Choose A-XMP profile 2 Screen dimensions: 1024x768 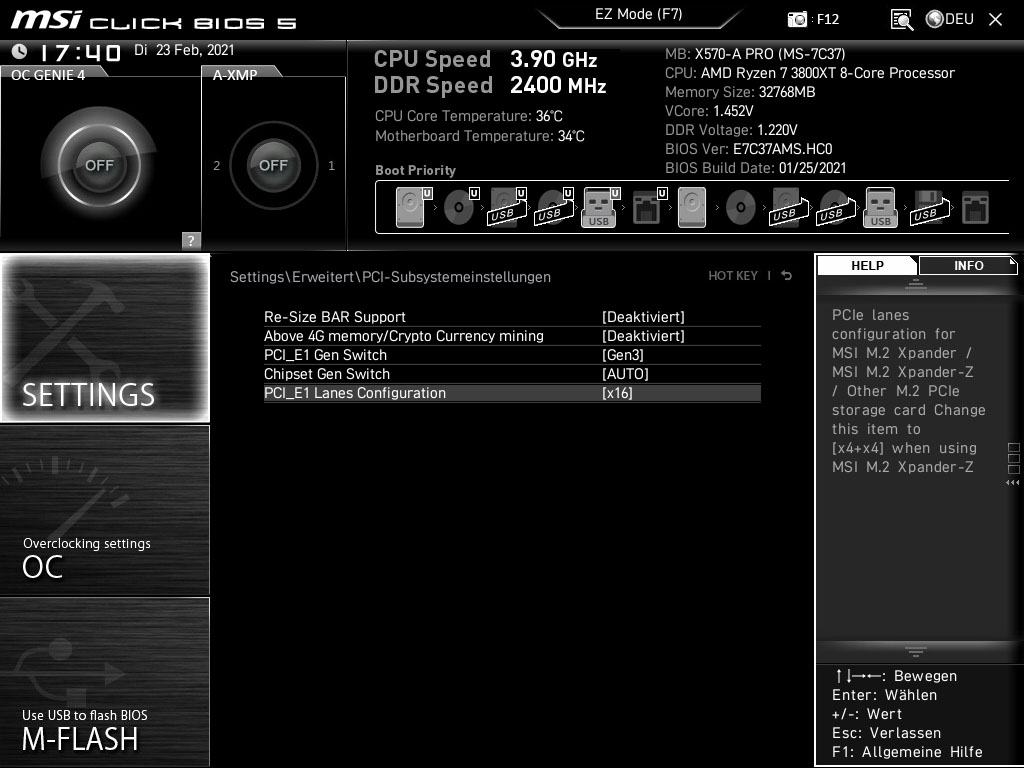point(216,166)
